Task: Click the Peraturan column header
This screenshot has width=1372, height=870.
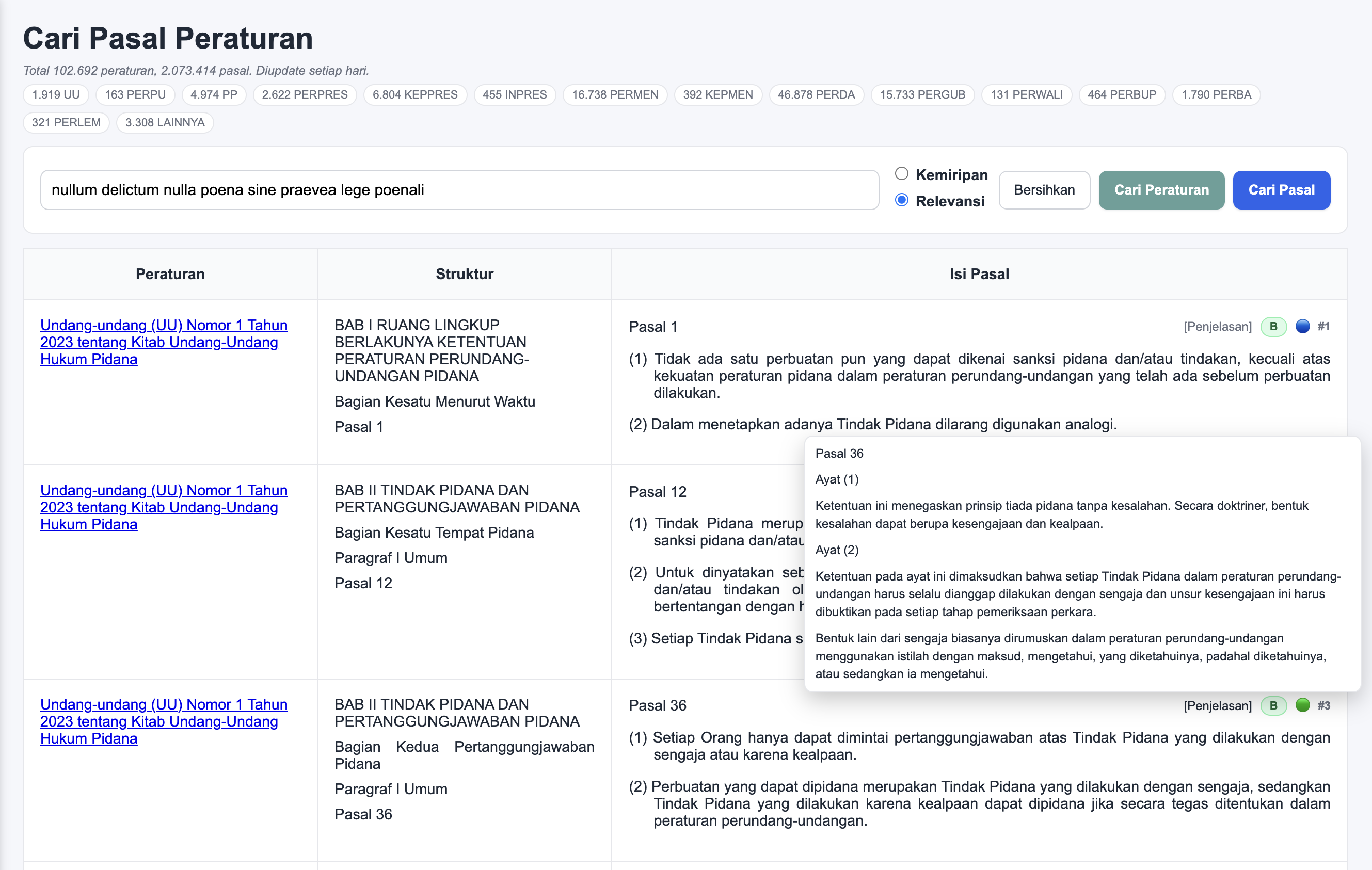Action: (170, 274)
